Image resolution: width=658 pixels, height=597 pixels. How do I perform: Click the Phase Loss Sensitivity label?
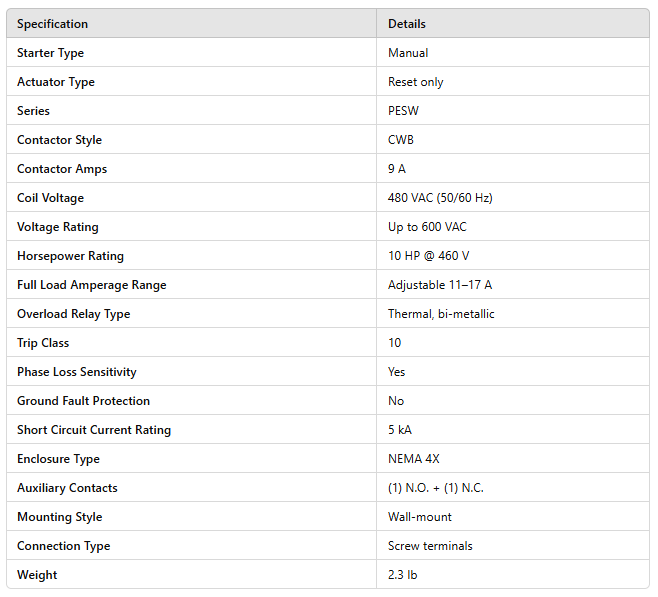[x=77, y=372]
